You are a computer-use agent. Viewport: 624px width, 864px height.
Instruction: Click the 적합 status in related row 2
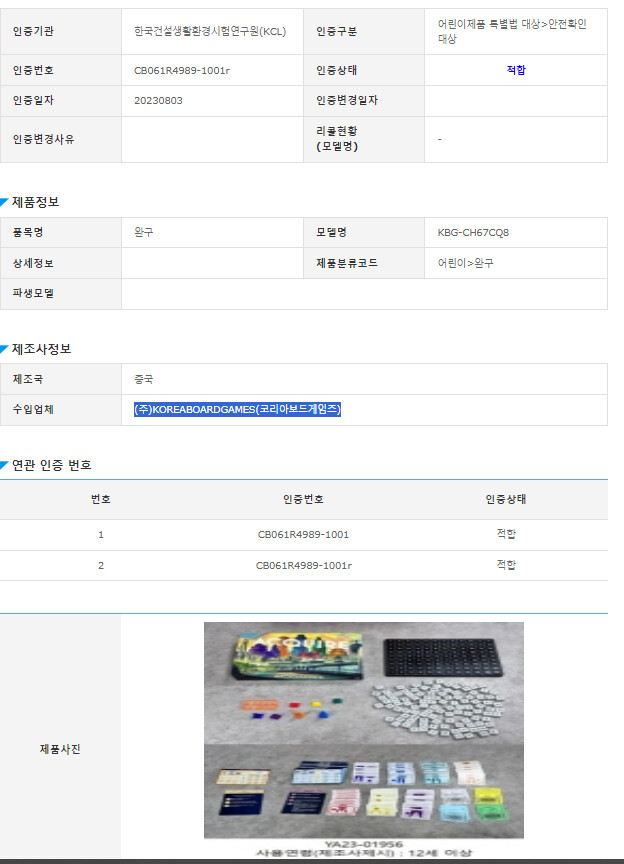pyautogui.click(x=506, y=565)
